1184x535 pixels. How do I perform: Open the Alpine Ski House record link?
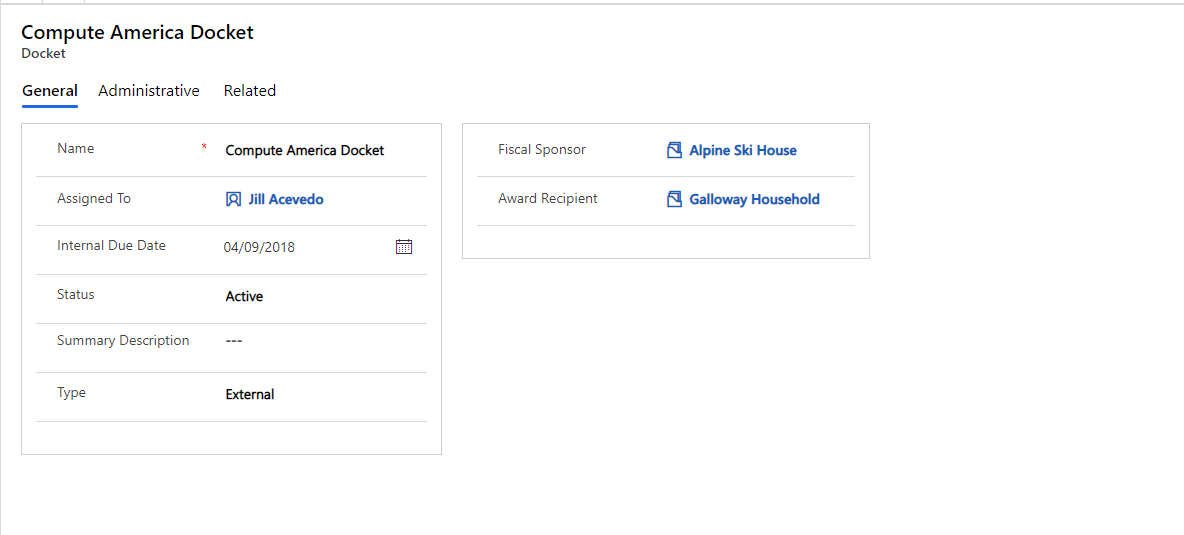[743, 150]
